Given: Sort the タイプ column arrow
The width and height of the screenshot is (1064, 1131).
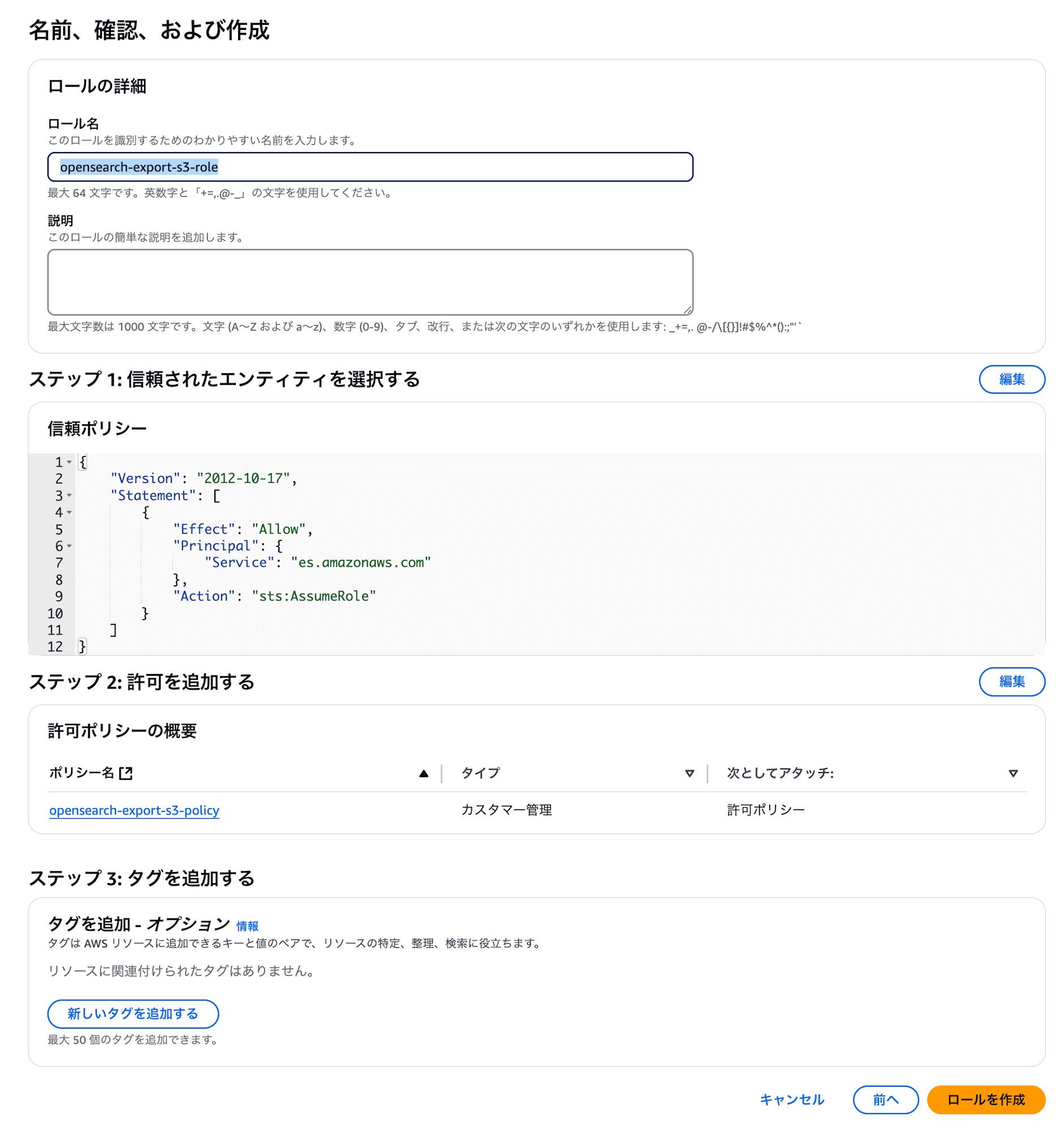Looking at the screenshot, I should tap(689, 773).
